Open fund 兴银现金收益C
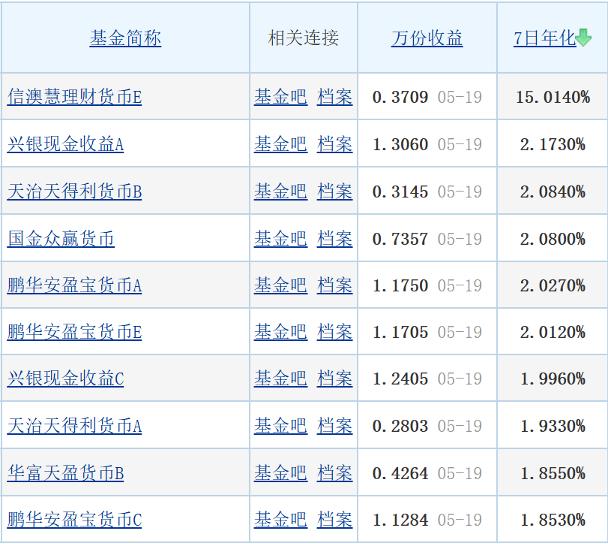 [x=66, y=378]
